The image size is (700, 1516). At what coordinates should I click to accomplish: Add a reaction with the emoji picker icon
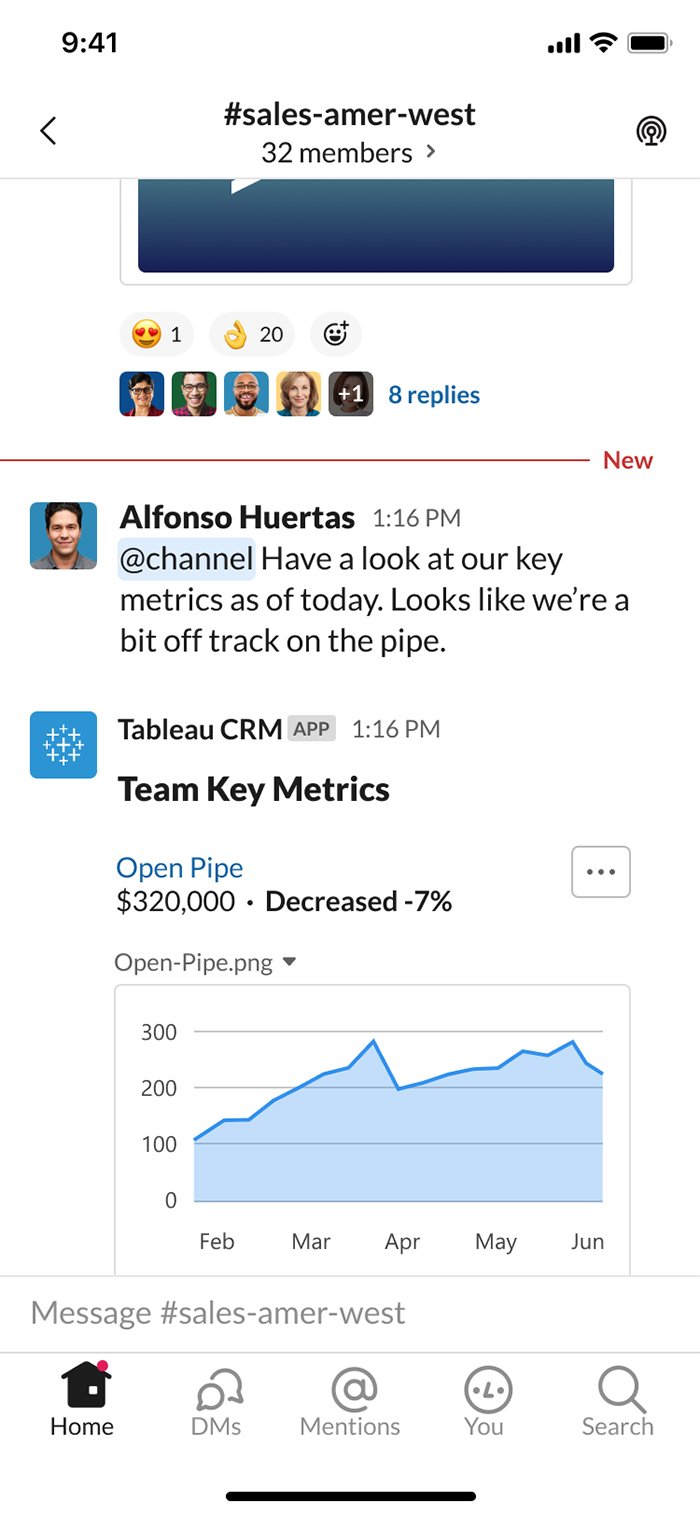point(335,334)
